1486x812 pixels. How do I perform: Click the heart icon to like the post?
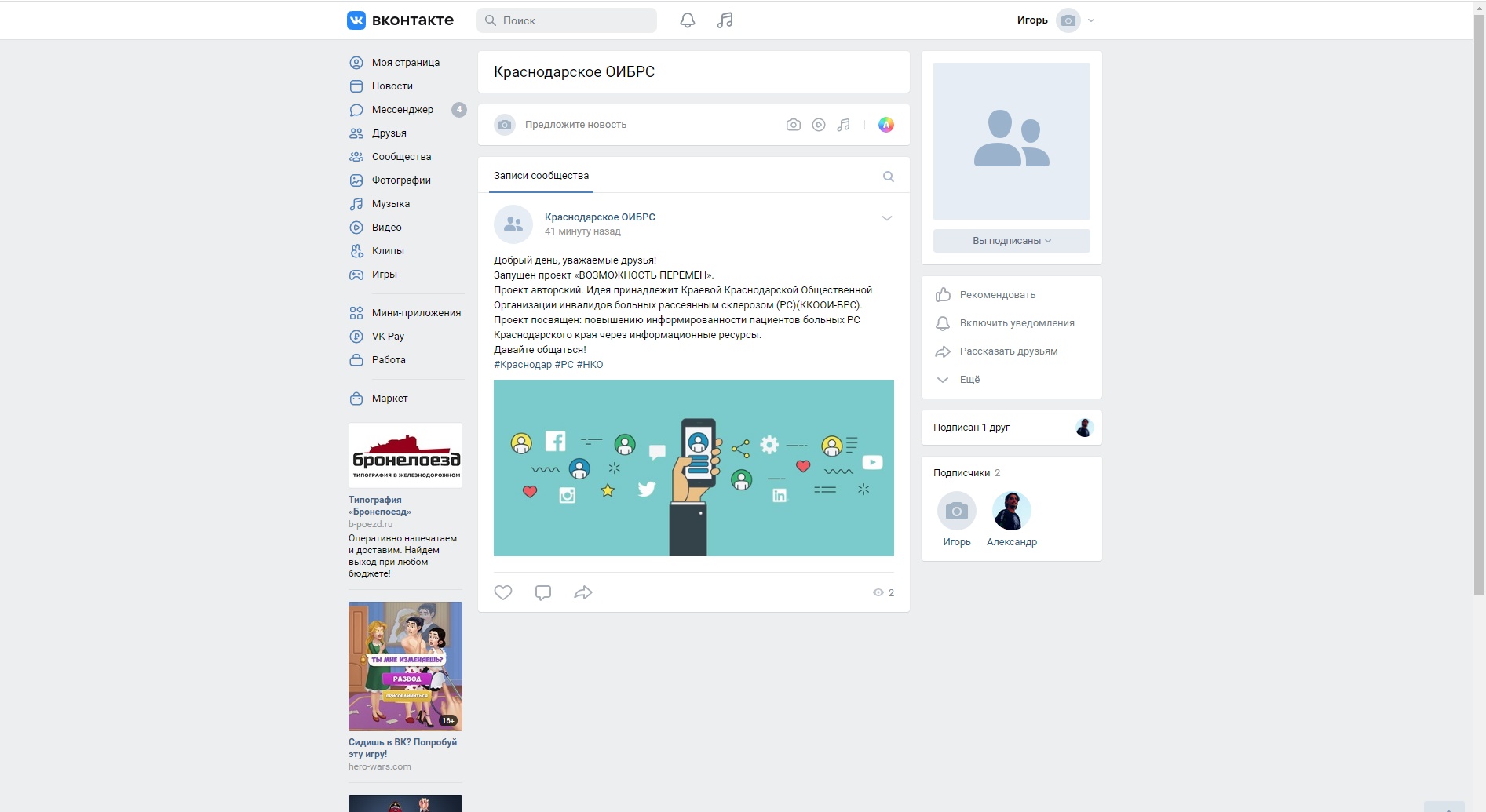pyautogui.click(x=503, y=592)
